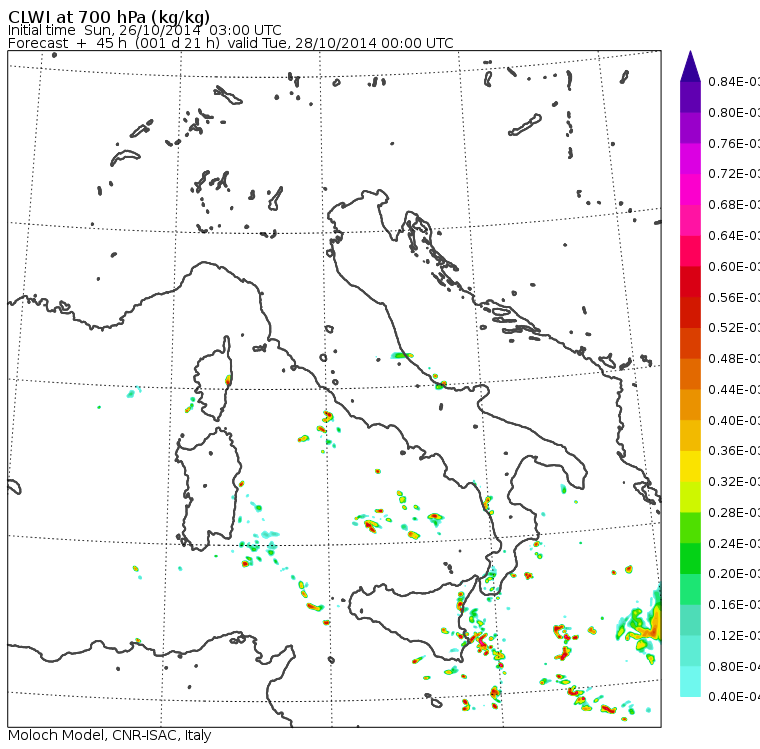Screen dimensions: 760x749
Task: Select the orange band between 0.48E-03 and 0.44E-03
Action: 690,374
